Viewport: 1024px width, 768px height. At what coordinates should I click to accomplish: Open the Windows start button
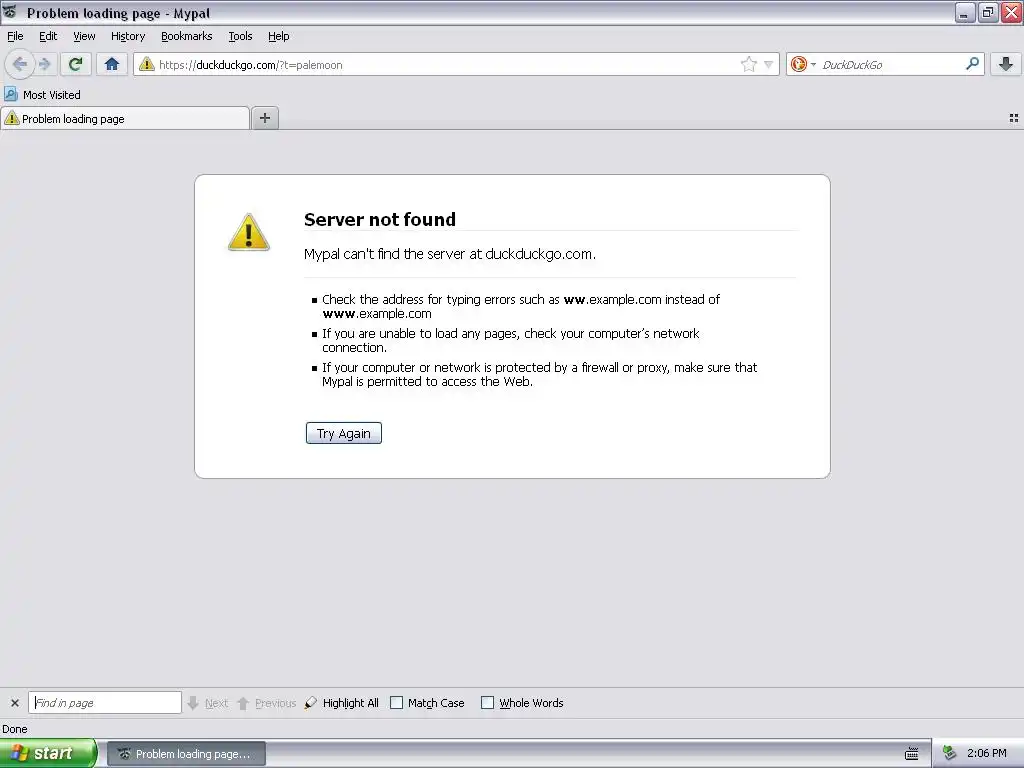[x=48, y=753]
